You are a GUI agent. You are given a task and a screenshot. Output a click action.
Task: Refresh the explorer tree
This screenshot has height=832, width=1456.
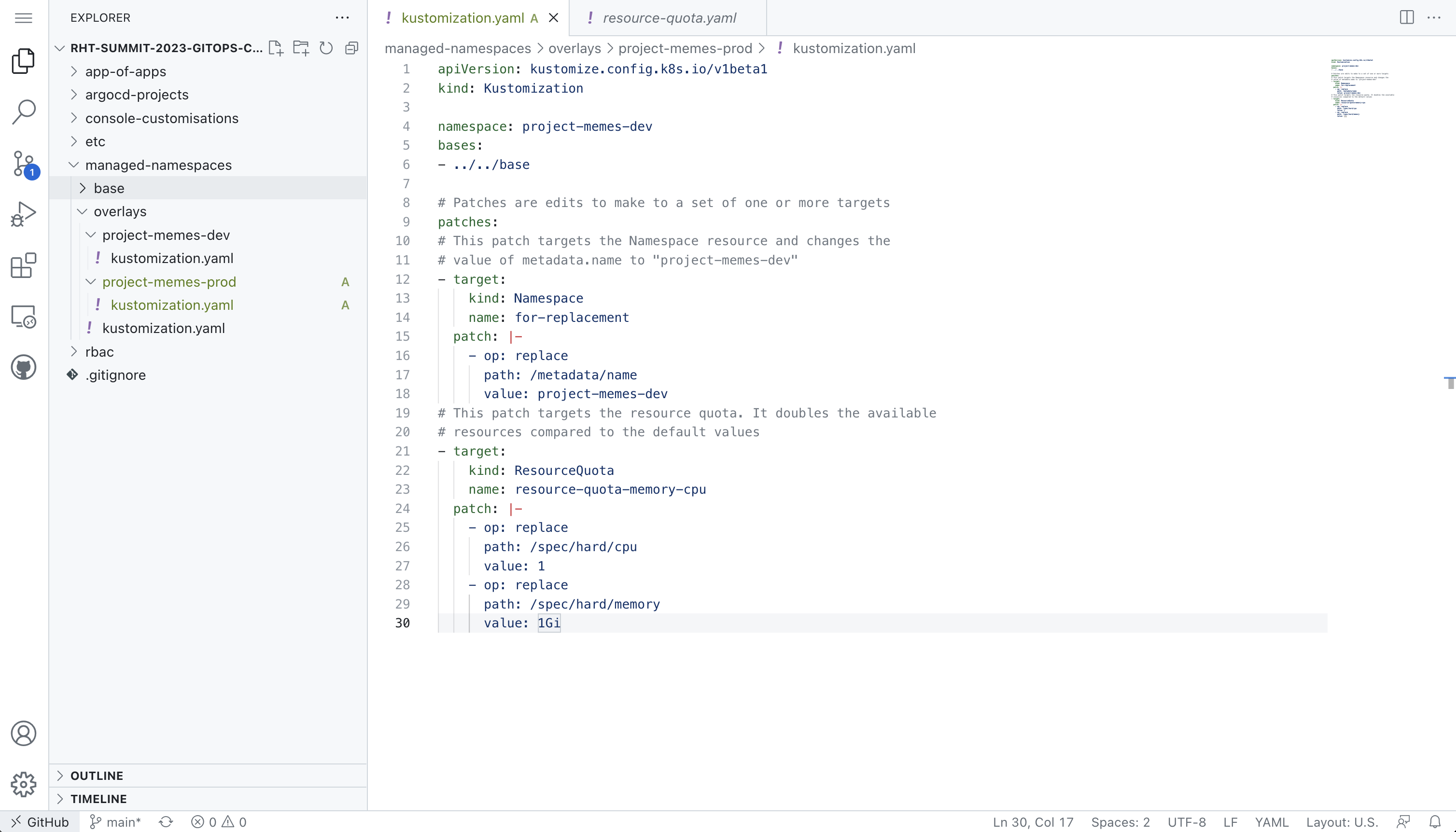click(x=326, y=48)
